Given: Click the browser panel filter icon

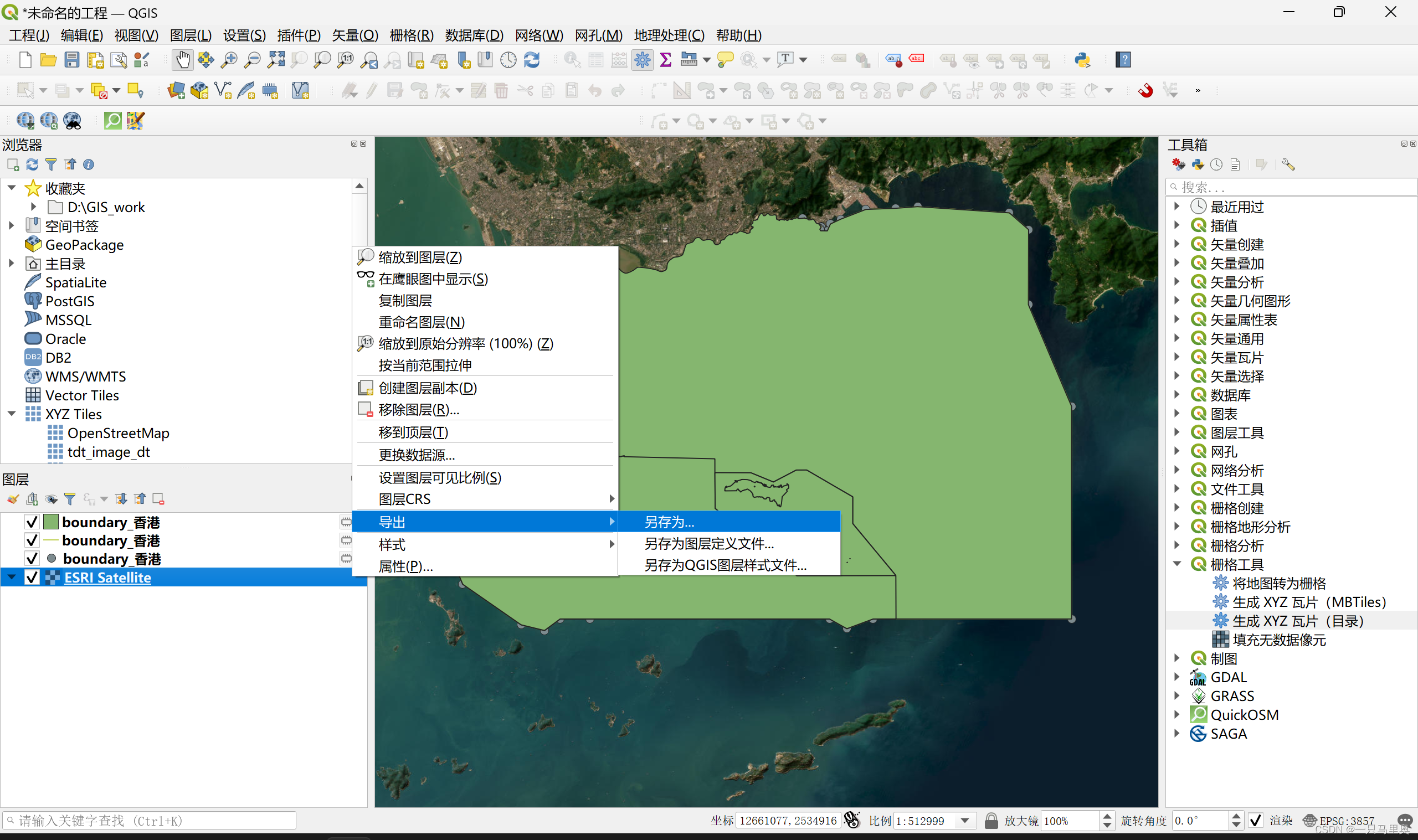Looking at the screenshot, I should pos(51,164).
